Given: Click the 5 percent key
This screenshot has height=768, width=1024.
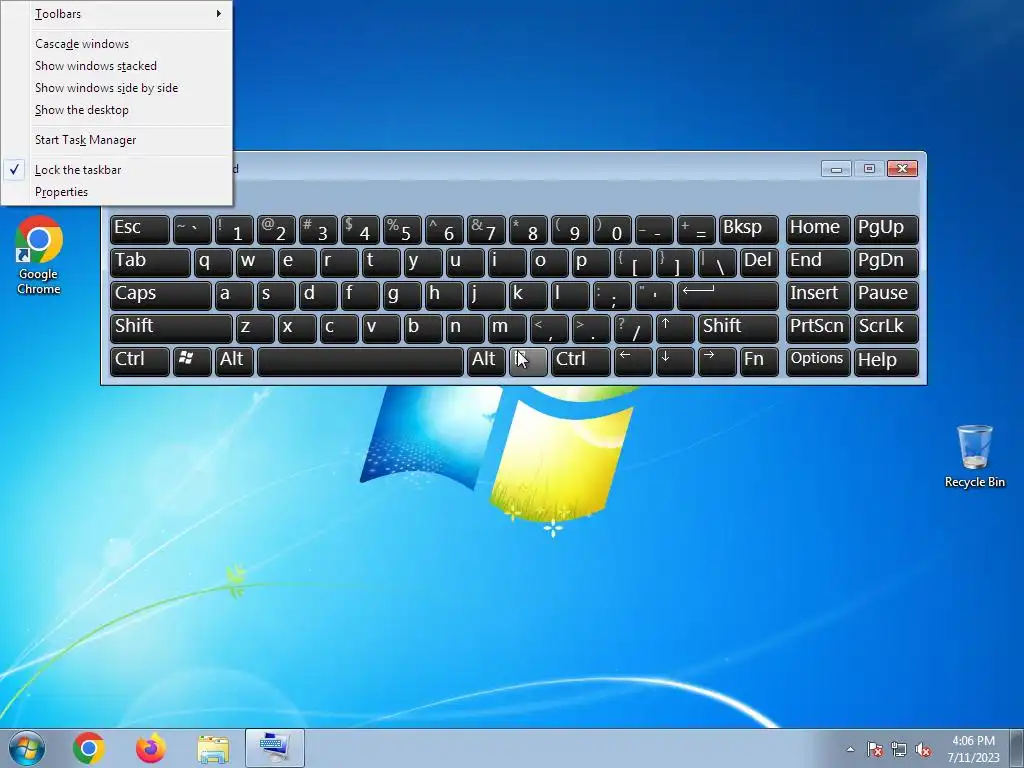Looking at the screenshot, I should coord(402,230).
